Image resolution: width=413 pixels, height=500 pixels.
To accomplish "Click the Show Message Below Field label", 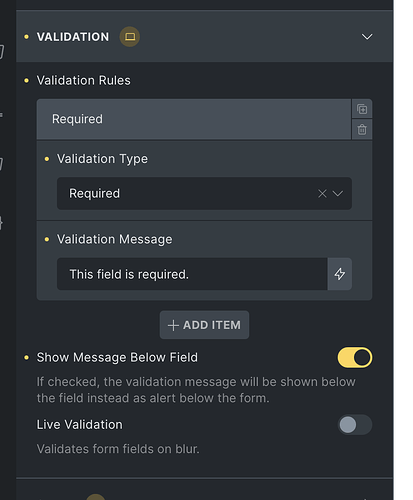I will (117, 358).
